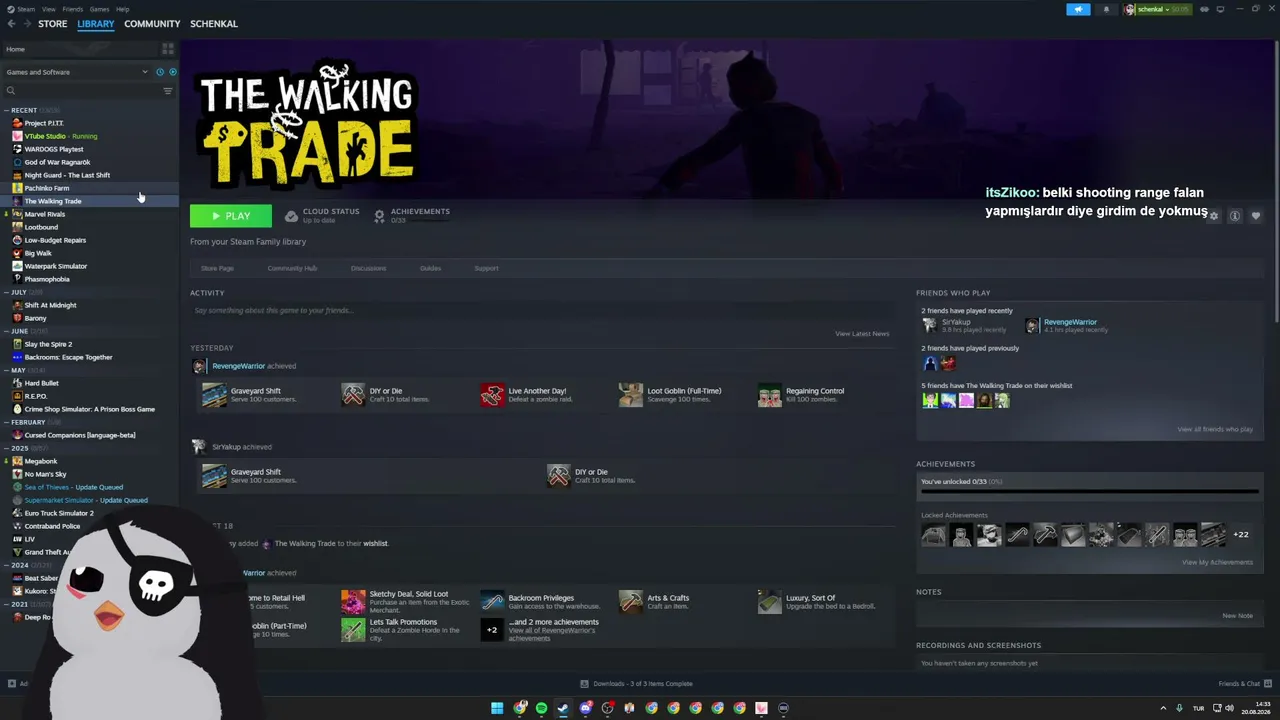Show the +22 more locked achievements
Image resolution: width=1280 pixels, height=720 pixels.
click(x=1241, y=535)
